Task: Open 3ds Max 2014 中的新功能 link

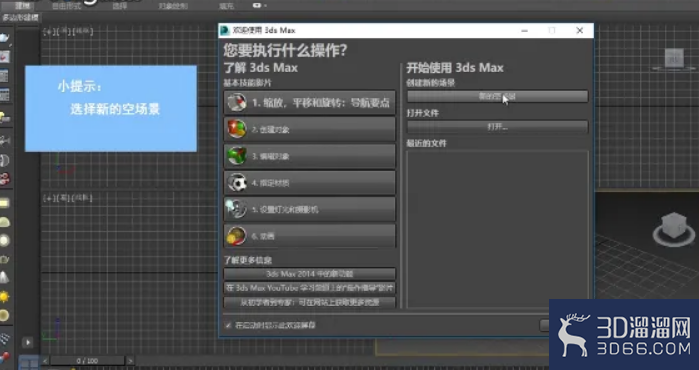Action: (x=310, y=274)
